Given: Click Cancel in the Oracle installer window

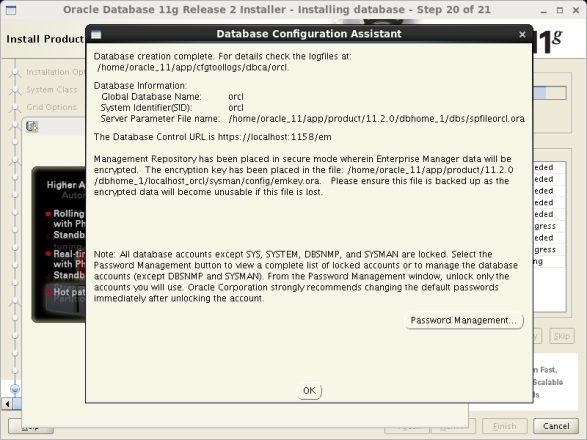Looking at the screenshot, I should coord(556,426).
